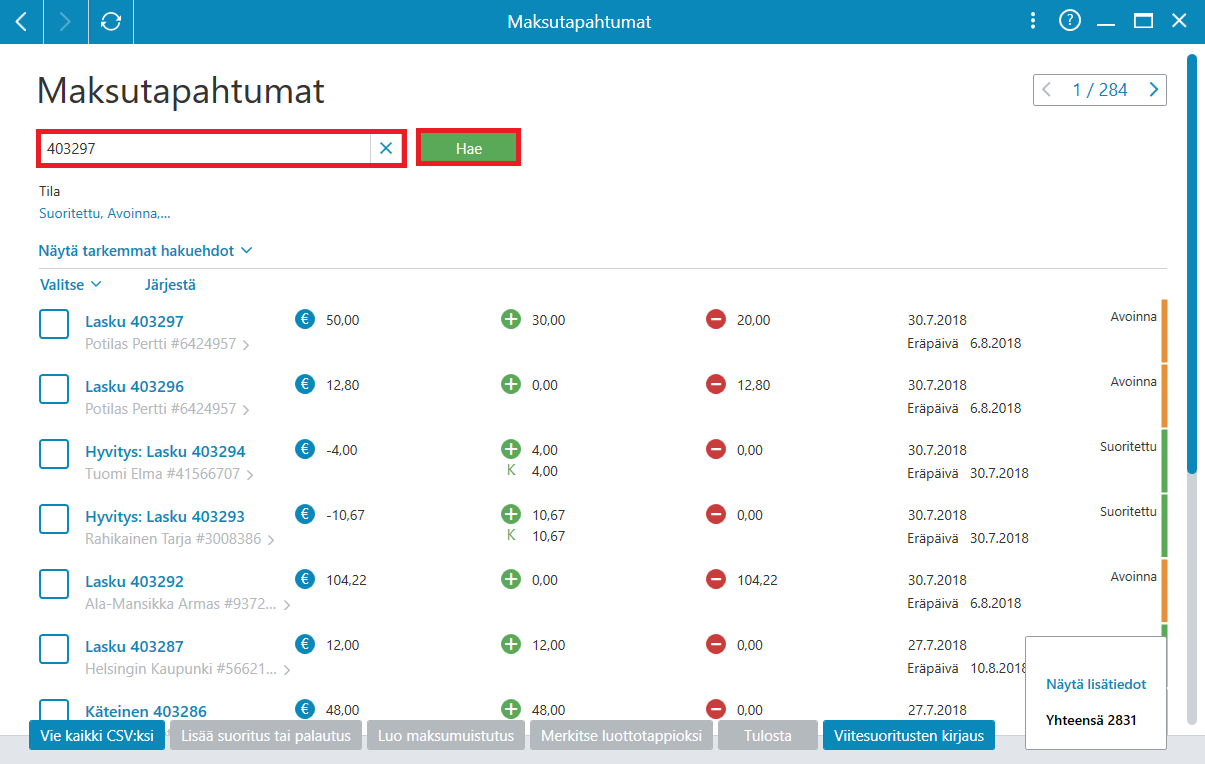Export all with Vie kaikki CSV:ksi
Image resolution: width=1205 pixels, height=764 pixels.
(96, 736)
